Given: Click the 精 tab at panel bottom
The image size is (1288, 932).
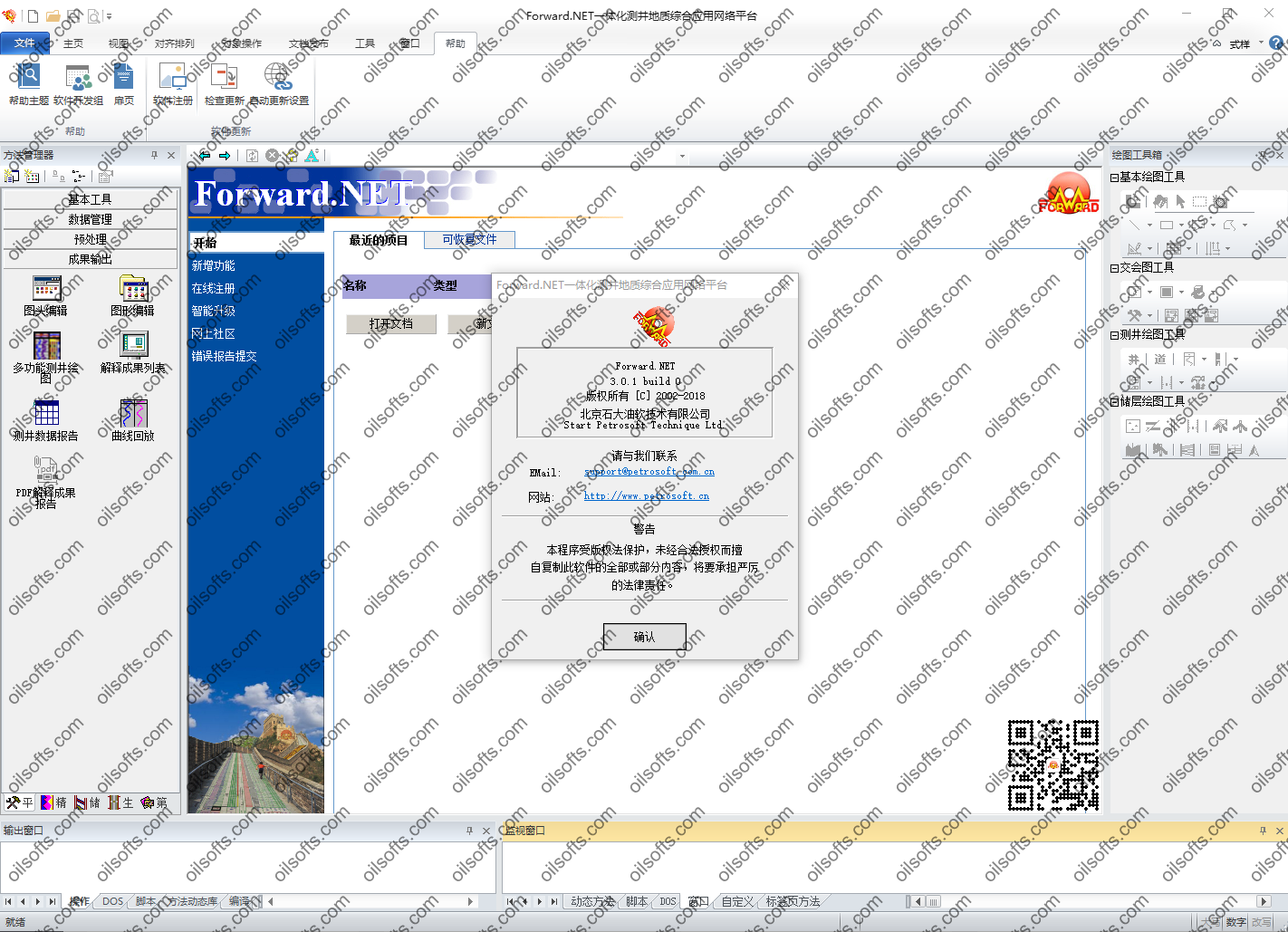Looking at the screenshot, I should [x=54, y=802].
